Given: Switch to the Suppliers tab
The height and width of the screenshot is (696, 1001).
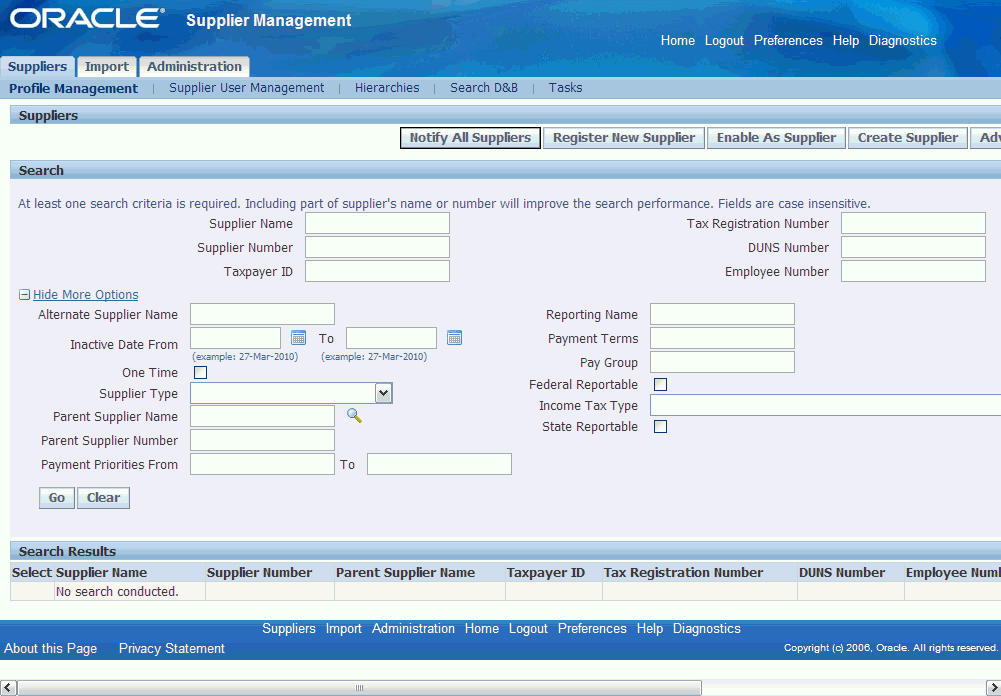Looking at the screenshot, I should tap(37, 66).
